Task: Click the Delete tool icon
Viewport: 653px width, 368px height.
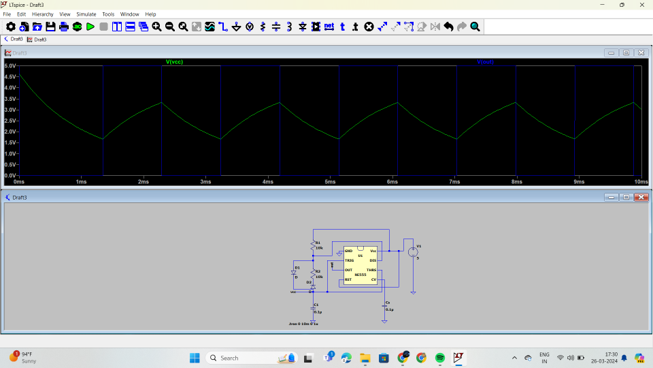Action: tap(369, 27)
